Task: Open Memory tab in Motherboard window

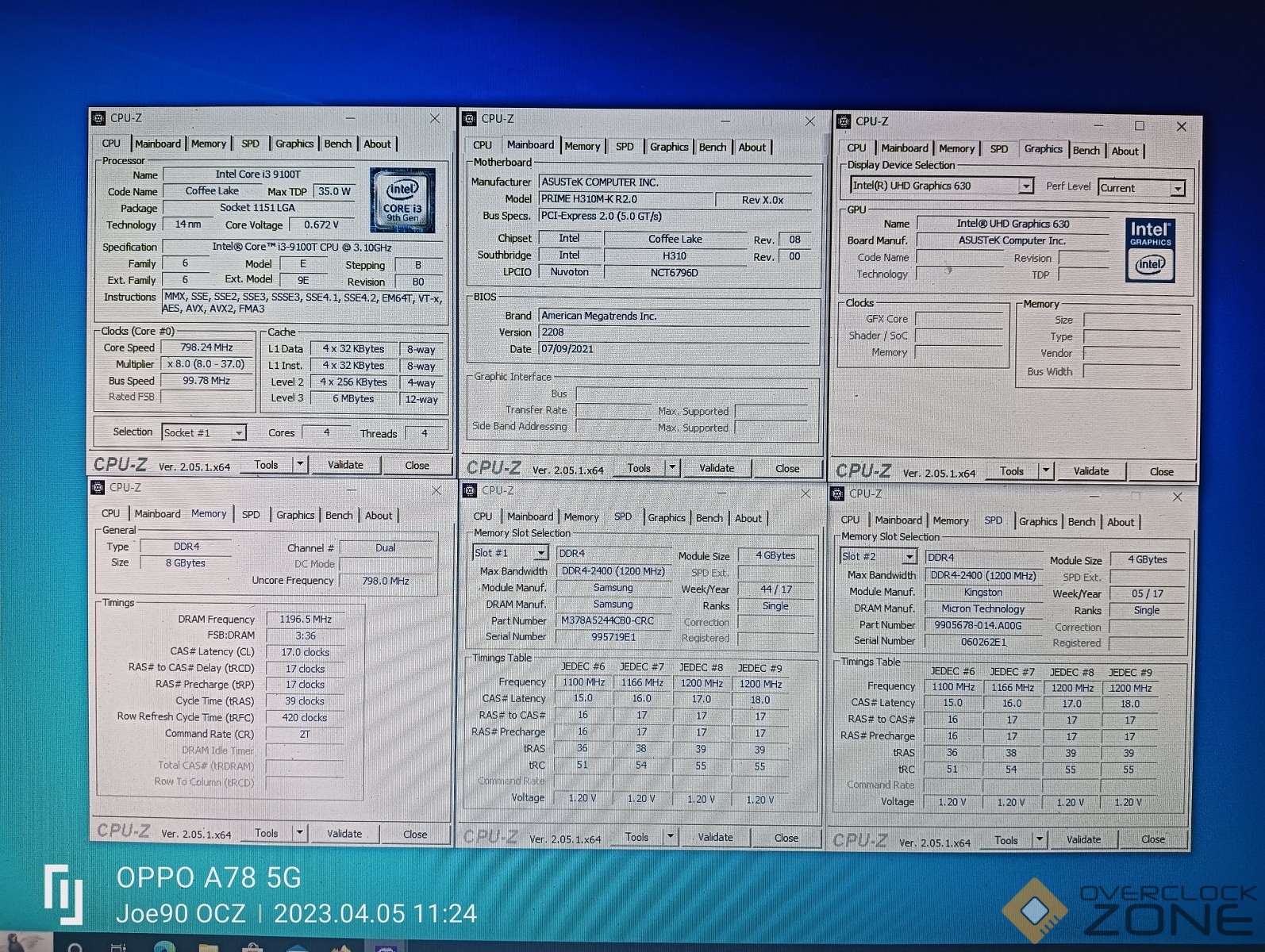Action: pos(583,146)
